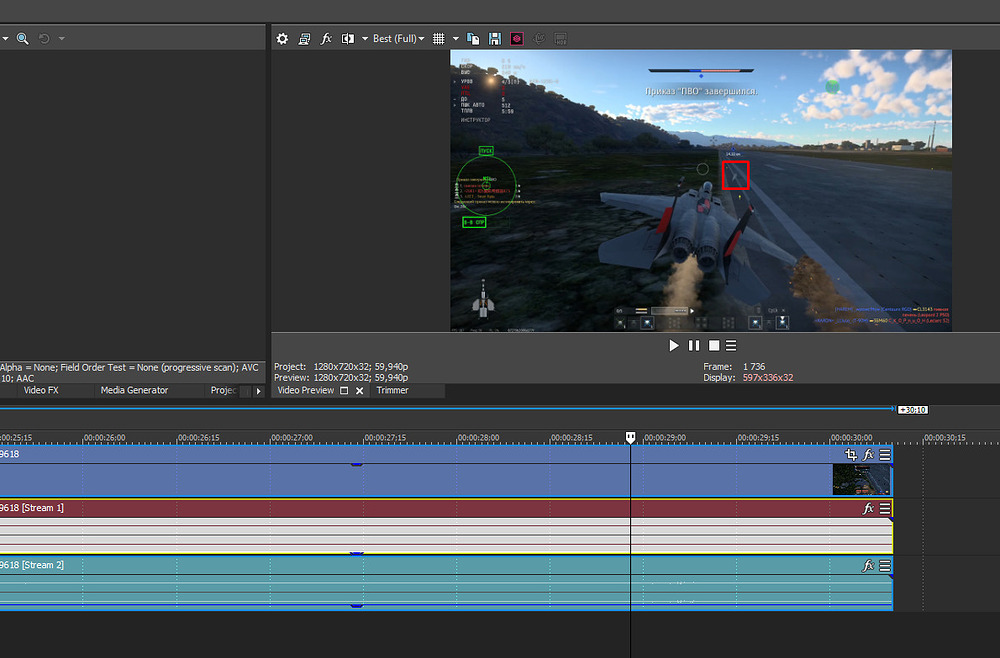
Task: Click the Video Output FX icon
Action: 326,39
